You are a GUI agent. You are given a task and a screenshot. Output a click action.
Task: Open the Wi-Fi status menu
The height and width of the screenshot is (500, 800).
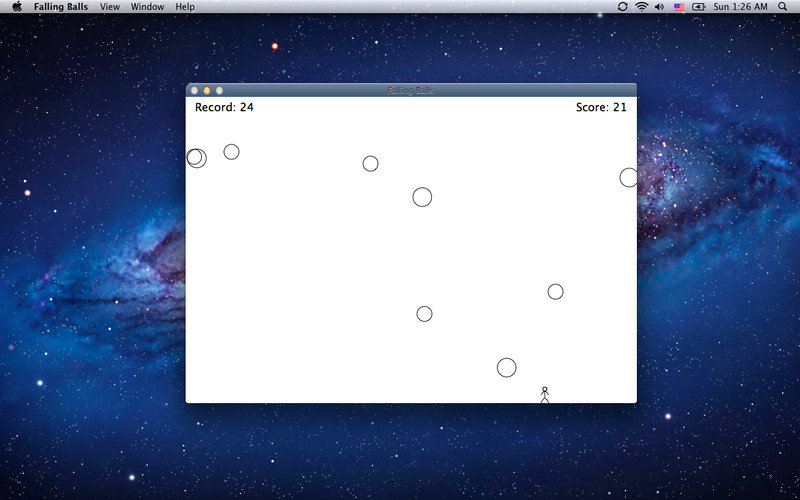pos(641,7)
